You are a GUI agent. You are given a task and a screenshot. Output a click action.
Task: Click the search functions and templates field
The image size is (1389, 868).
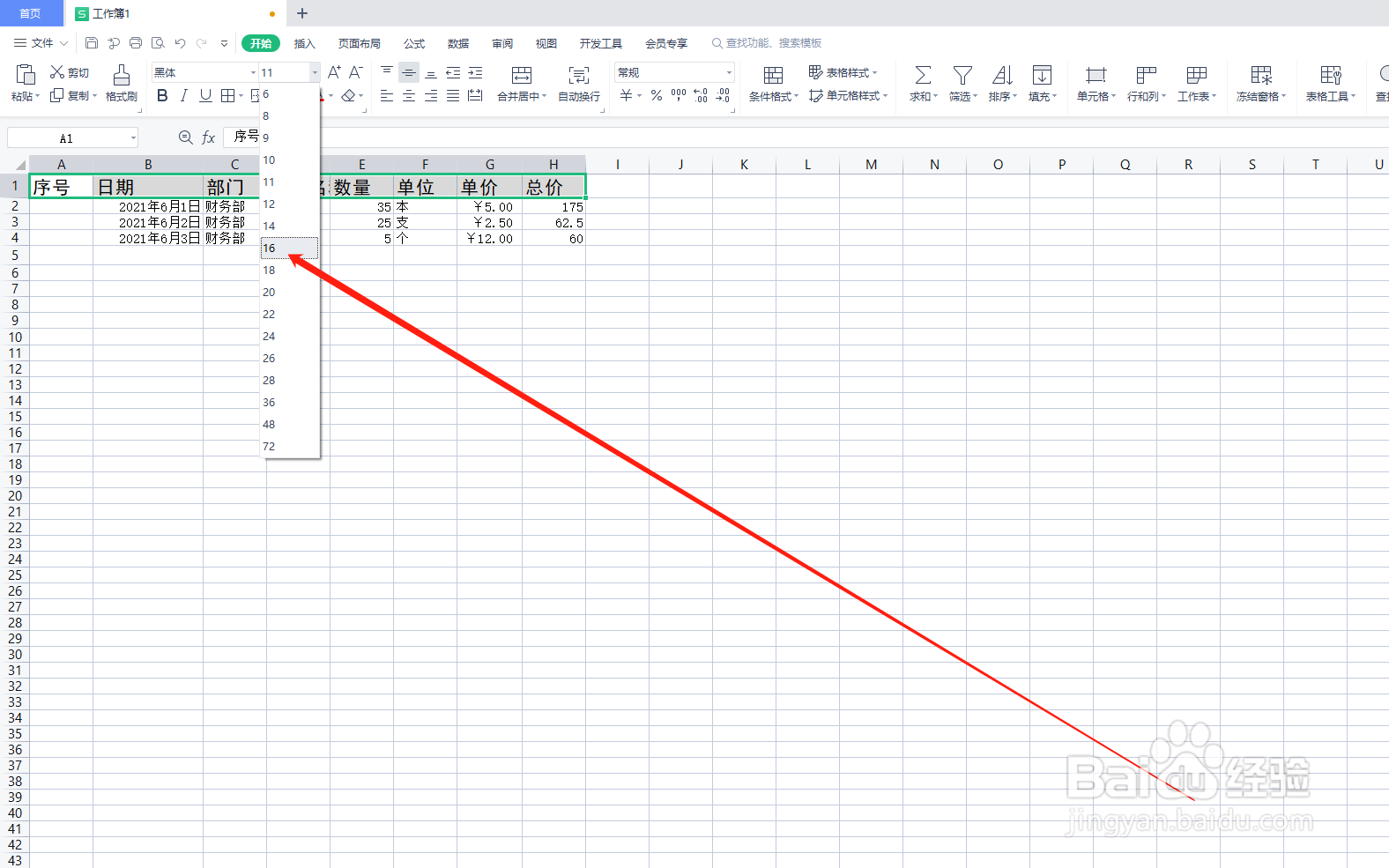pos(768,43)
